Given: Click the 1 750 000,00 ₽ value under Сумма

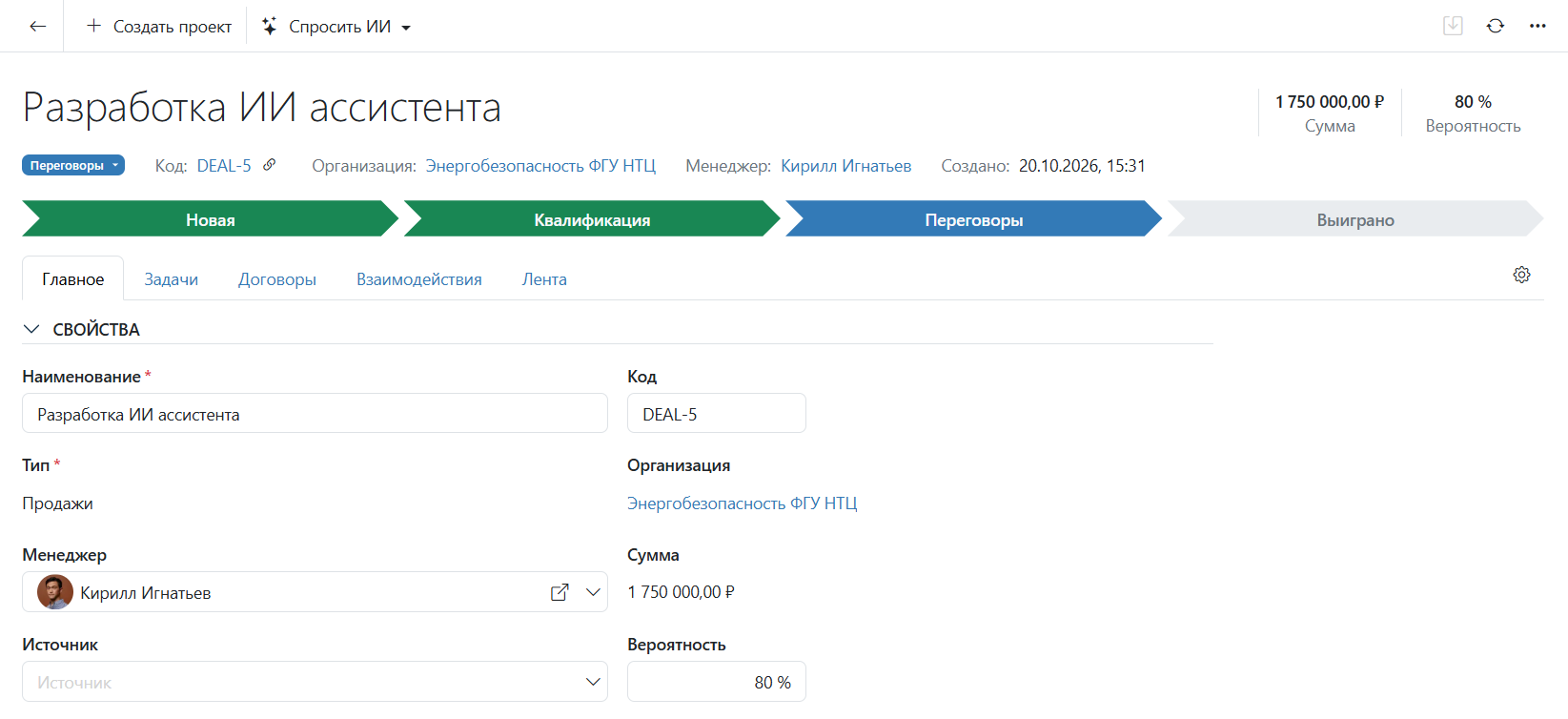Looking at the screenshot, I should coord(681,592).
